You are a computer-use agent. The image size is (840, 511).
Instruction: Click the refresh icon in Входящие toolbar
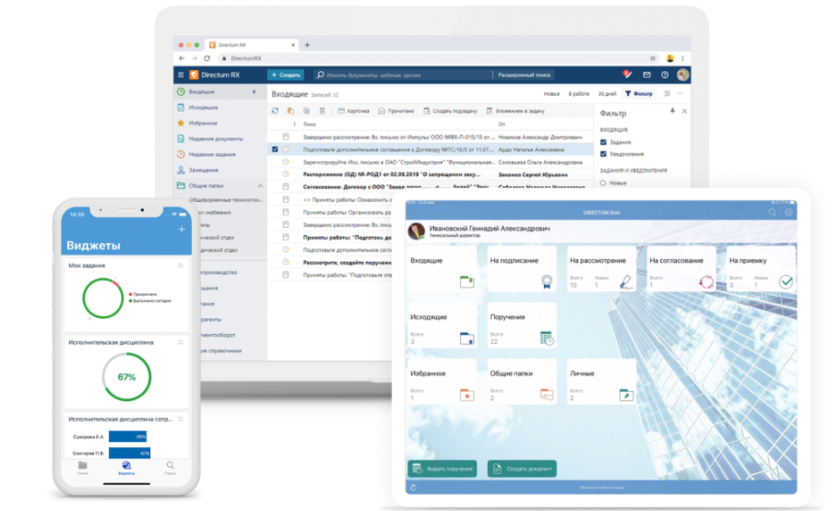pos(276,111)
